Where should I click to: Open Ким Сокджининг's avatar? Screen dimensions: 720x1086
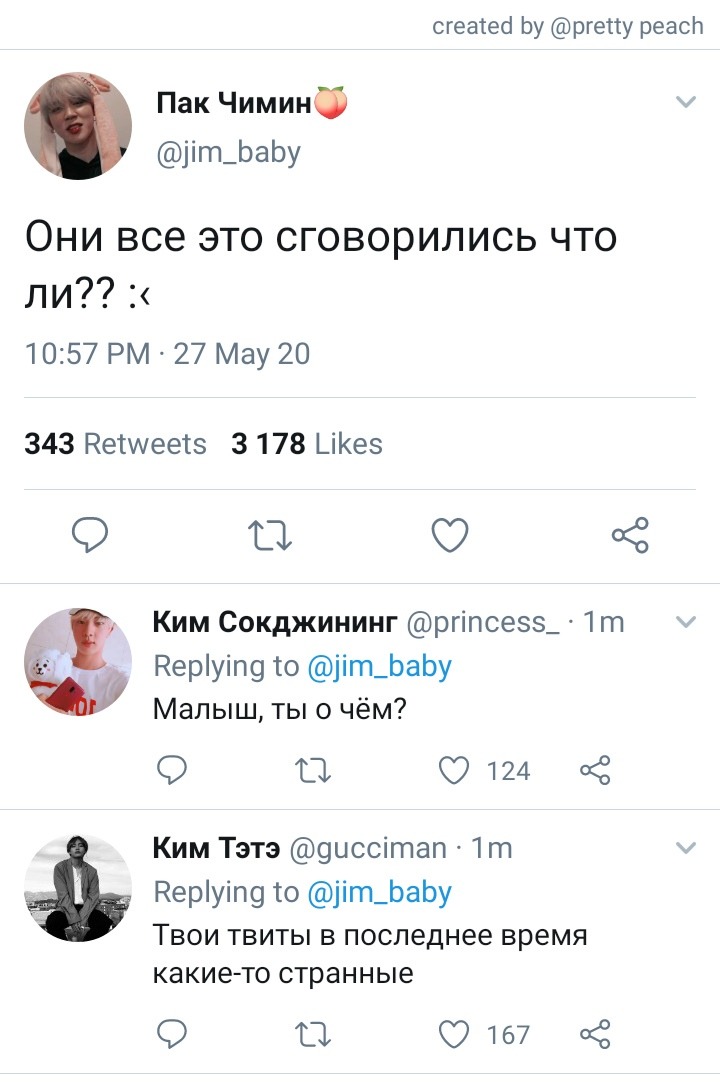(78, 662)
